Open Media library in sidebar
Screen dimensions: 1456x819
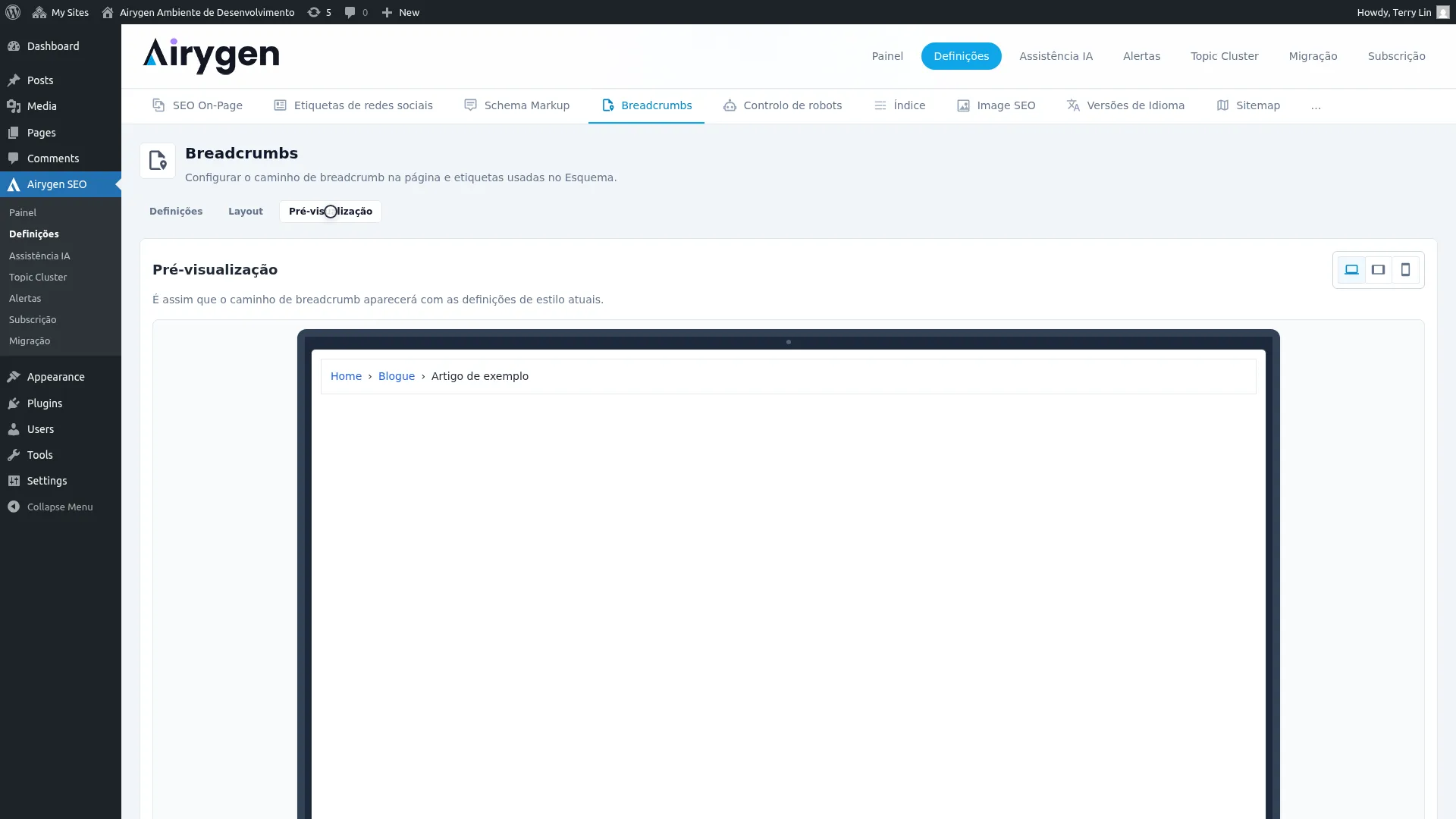point(61,106)
